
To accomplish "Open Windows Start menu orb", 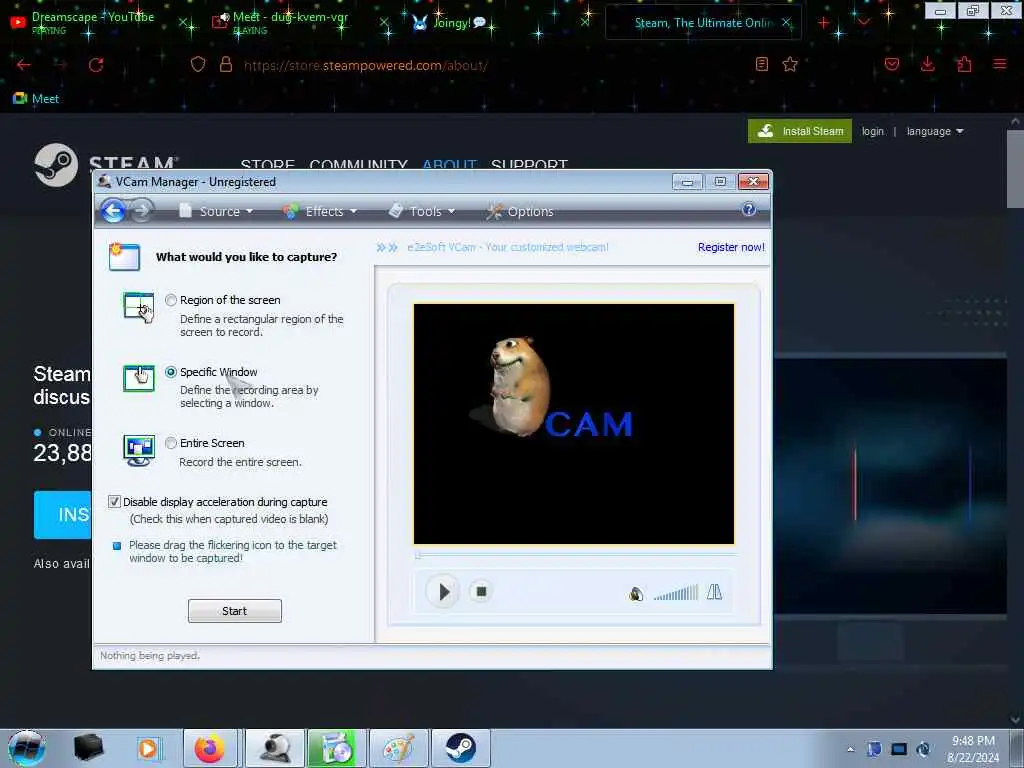I will pos(27,748).
